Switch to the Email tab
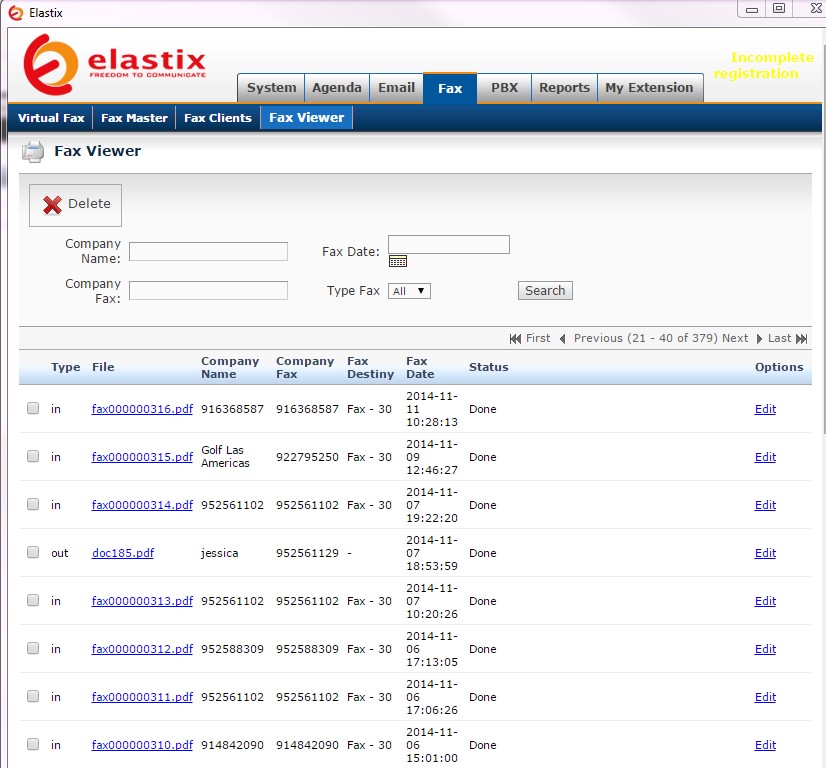The width and height of the screenshot is (826, 768). coord(396,88)
